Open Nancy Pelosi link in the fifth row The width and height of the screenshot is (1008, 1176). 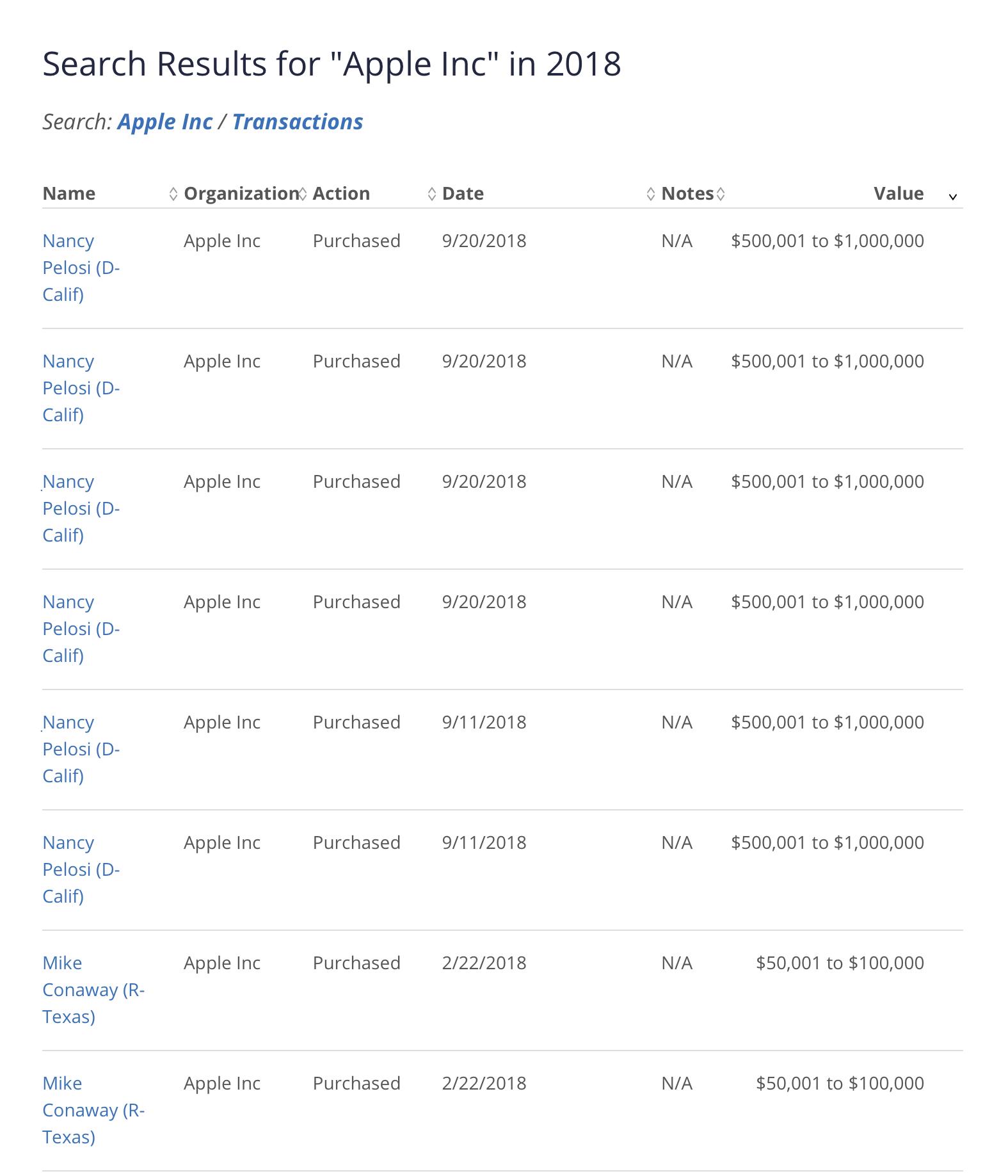(81, 749)
